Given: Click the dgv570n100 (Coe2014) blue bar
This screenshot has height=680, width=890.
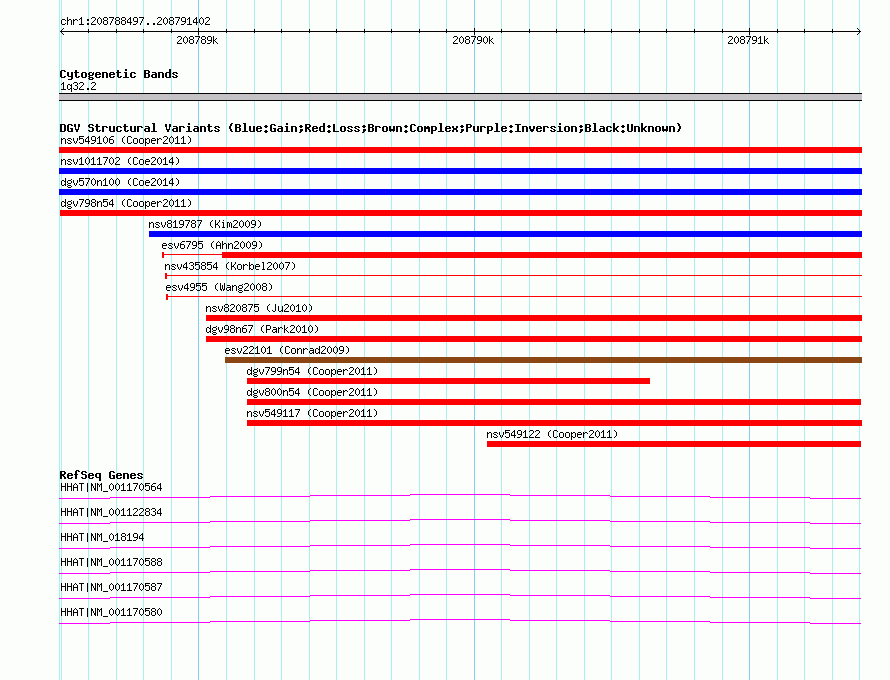Looking at the screenshot, I should (x=460, y=192).
